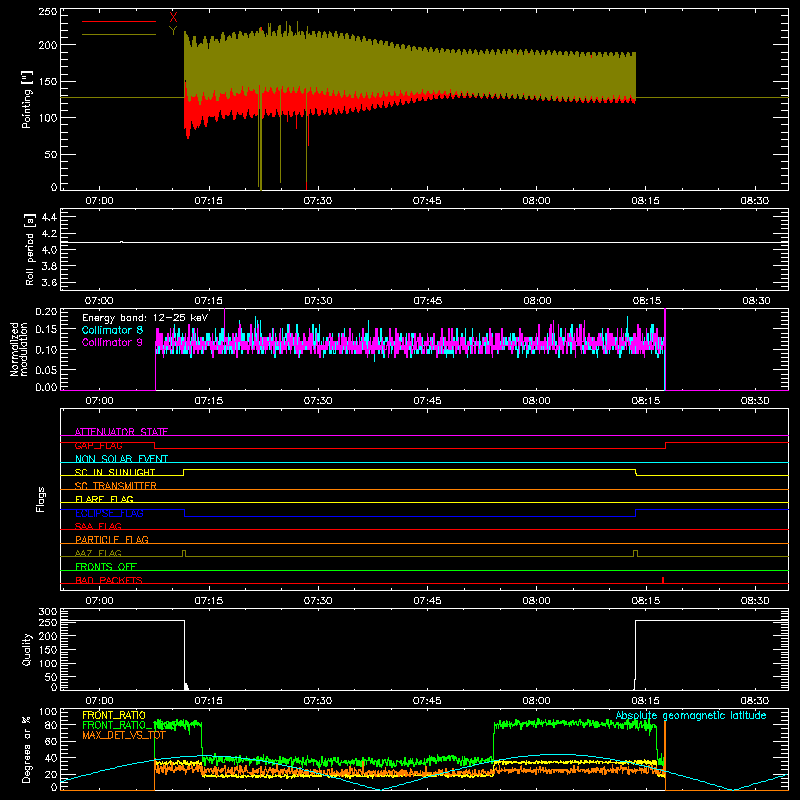Click the PARTICLE_FLAG label
The image size is (800, 800).
(112, 539)
